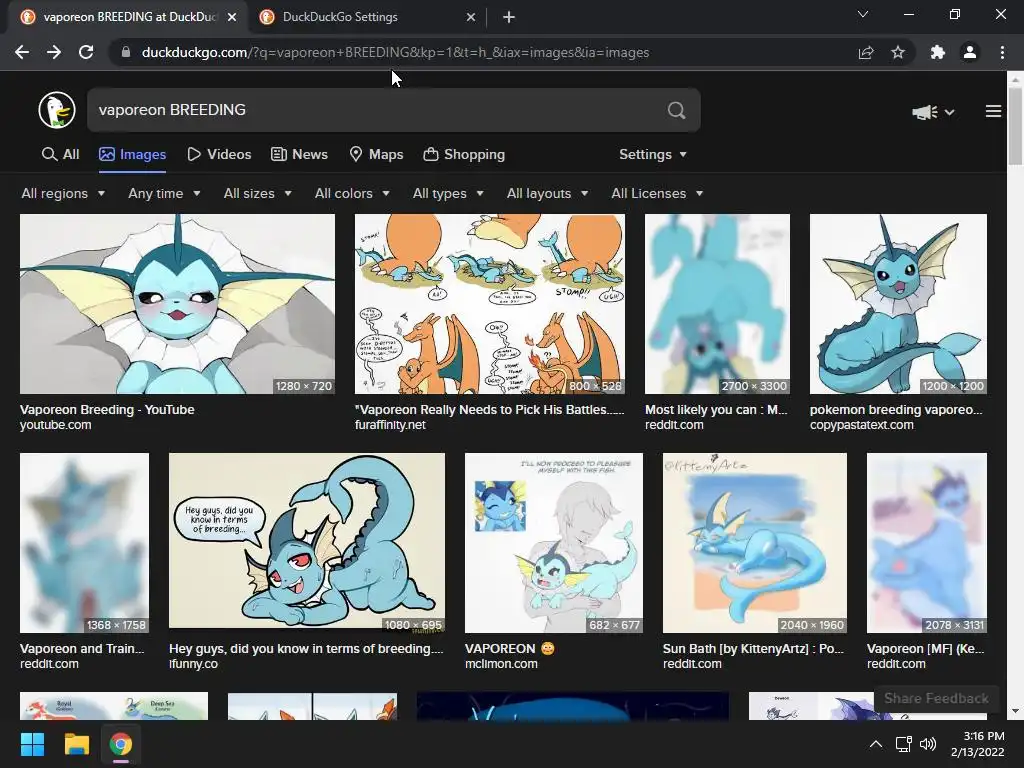Click the share page icon in address bar

(866, 52)
